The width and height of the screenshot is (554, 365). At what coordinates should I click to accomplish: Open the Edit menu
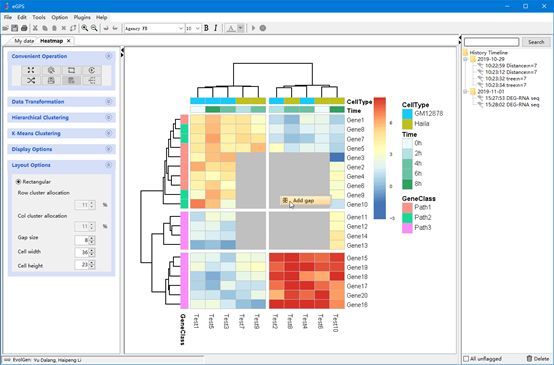click(x=22, y=17)
